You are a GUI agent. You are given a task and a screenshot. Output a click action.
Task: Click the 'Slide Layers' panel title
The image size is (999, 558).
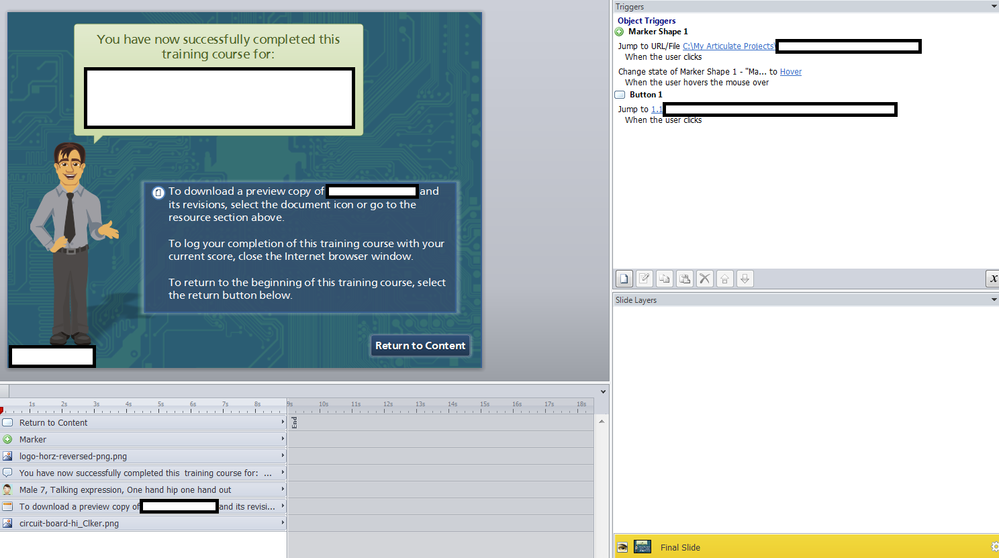[x=636, y=300]
